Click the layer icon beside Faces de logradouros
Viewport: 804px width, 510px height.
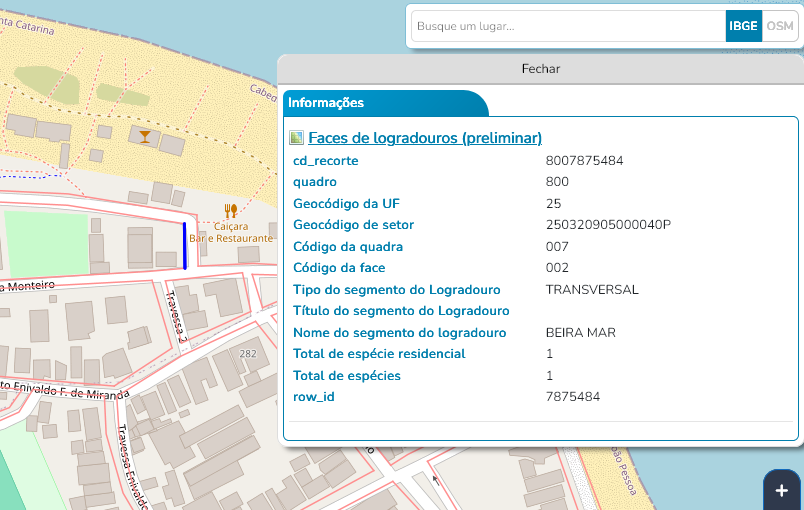coord(296,138)
